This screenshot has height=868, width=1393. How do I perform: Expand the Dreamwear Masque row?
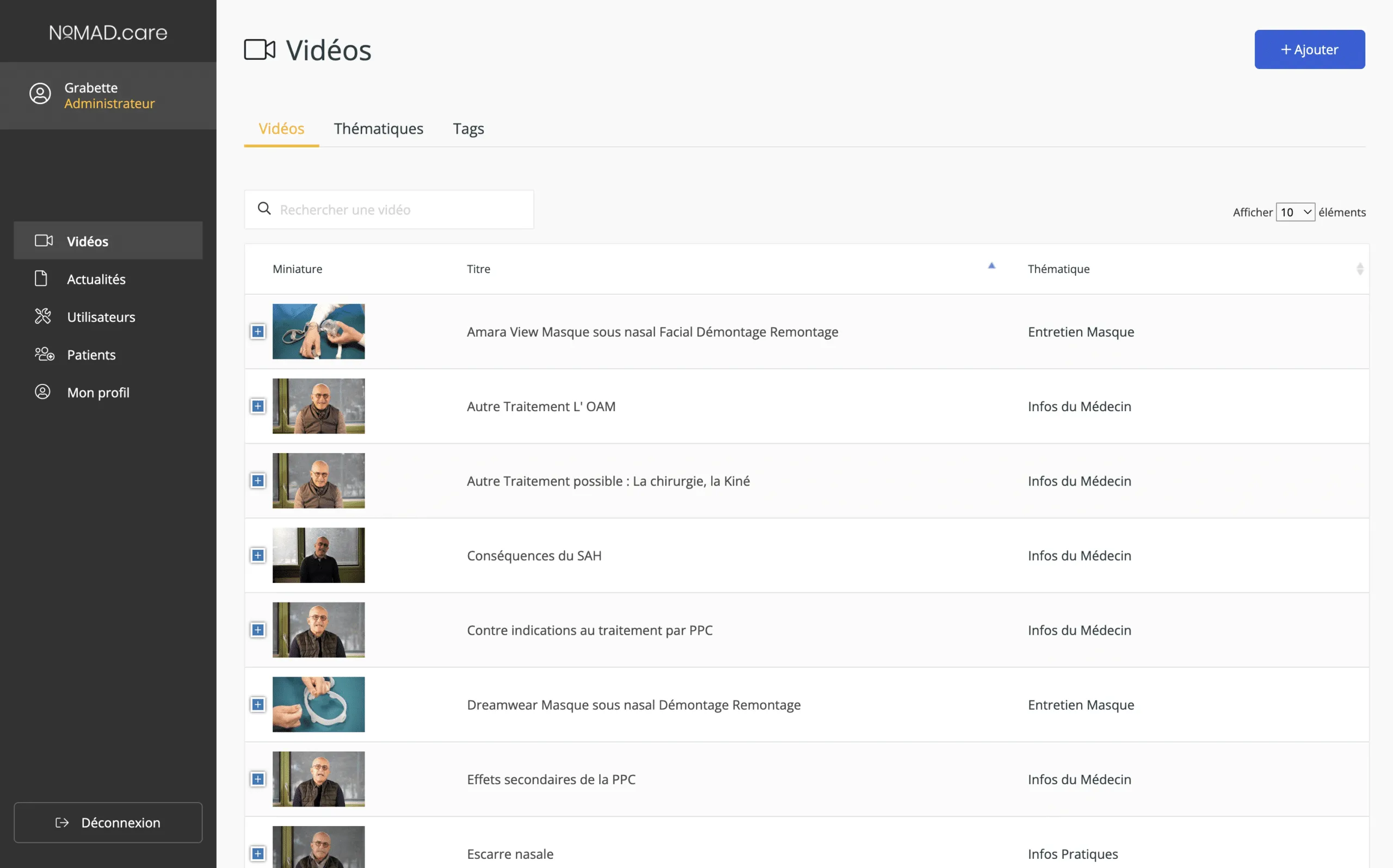pos(258,704)
